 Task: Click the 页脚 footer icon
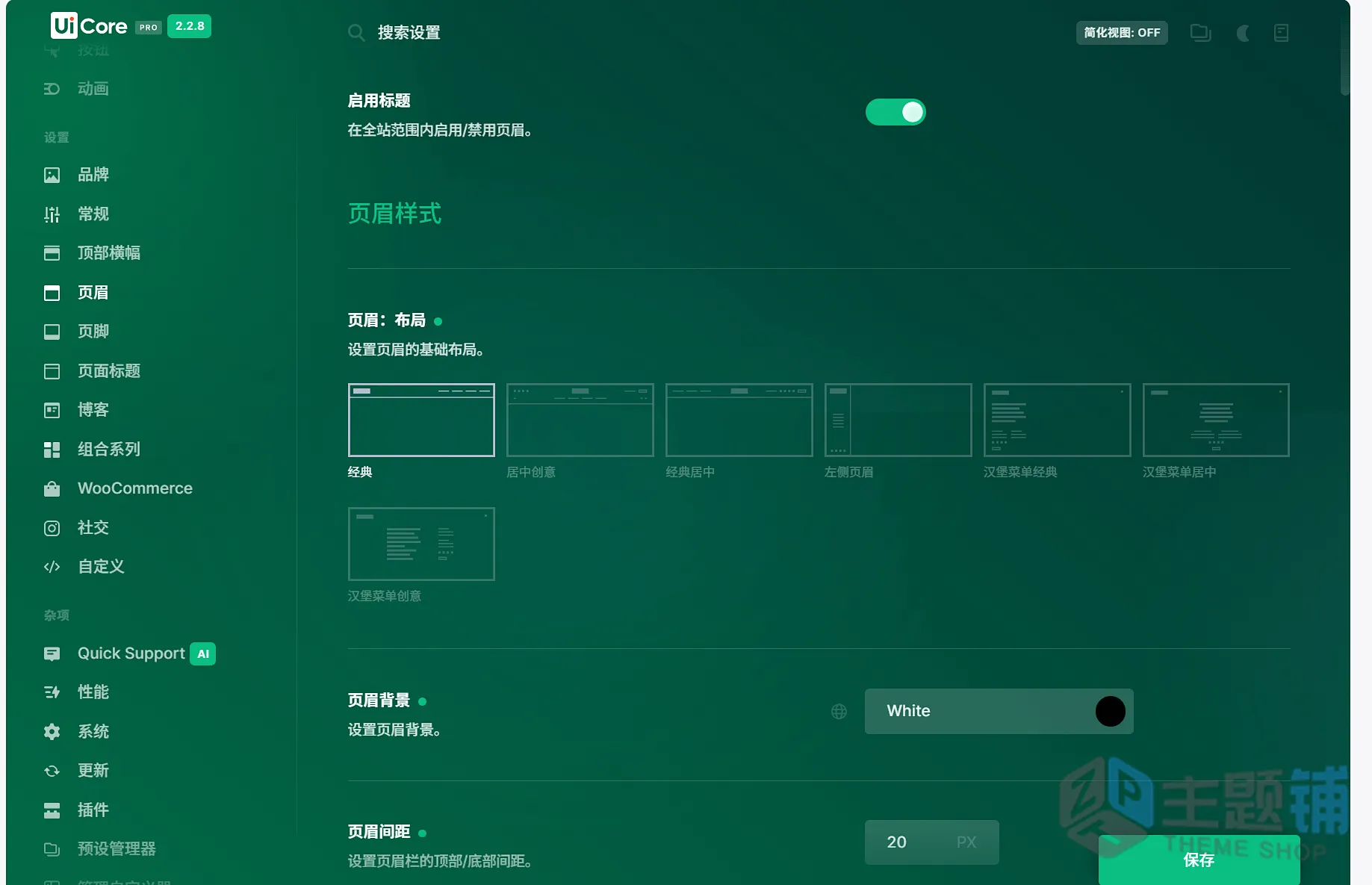tap(52, 332)
